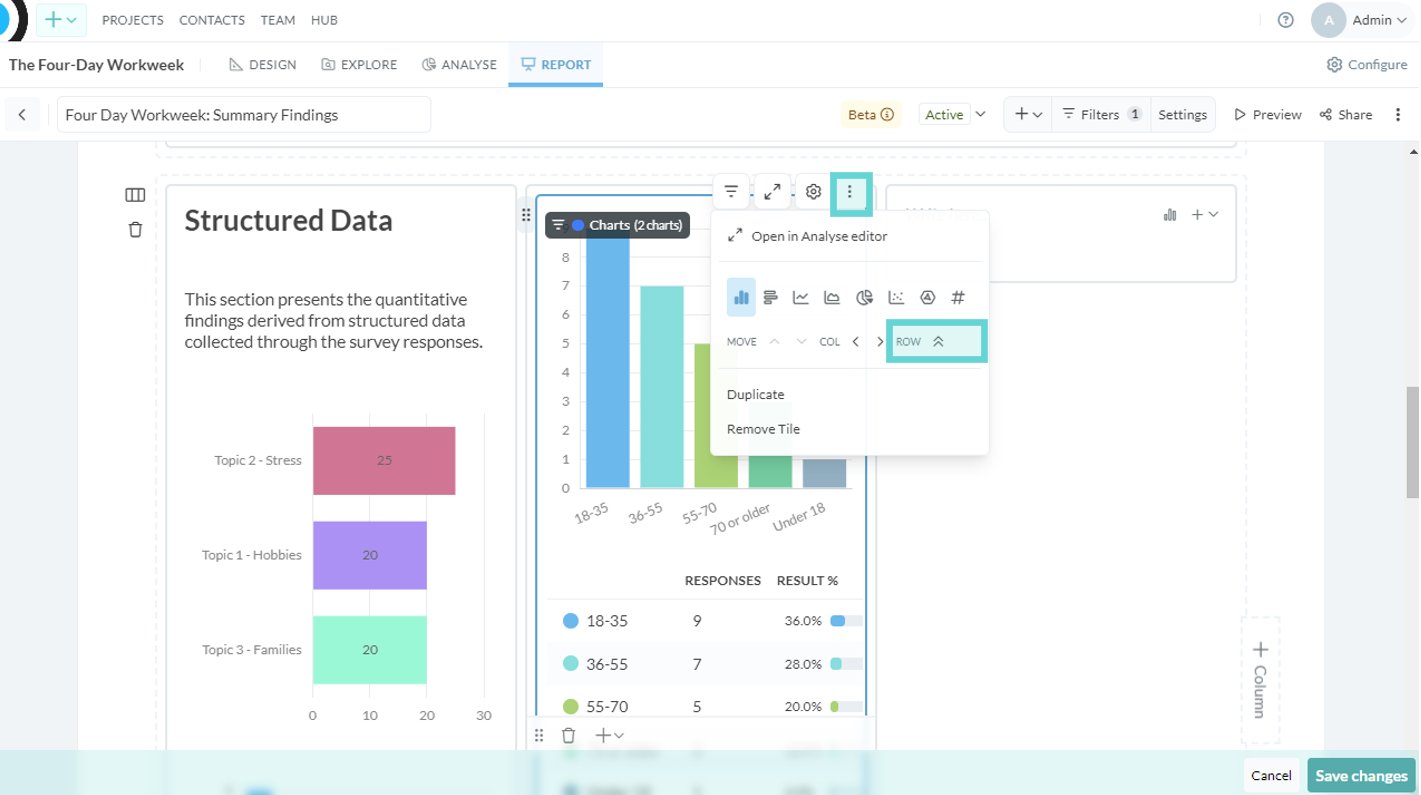The width and height of the screenshot is (1421, 795).
Task: Open the tile filter icon above chart
Action: tap(731, 192)
